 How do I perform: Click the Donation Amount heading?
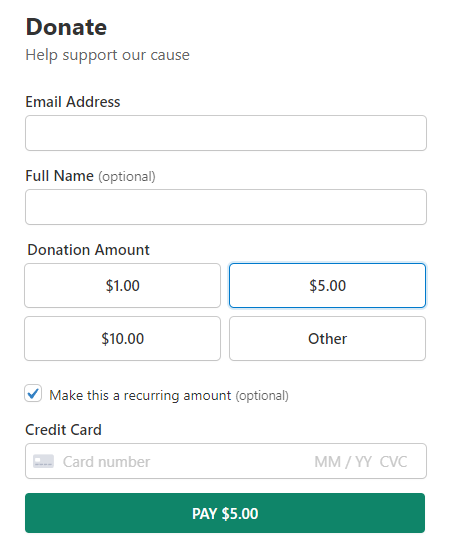click(88, 250)
